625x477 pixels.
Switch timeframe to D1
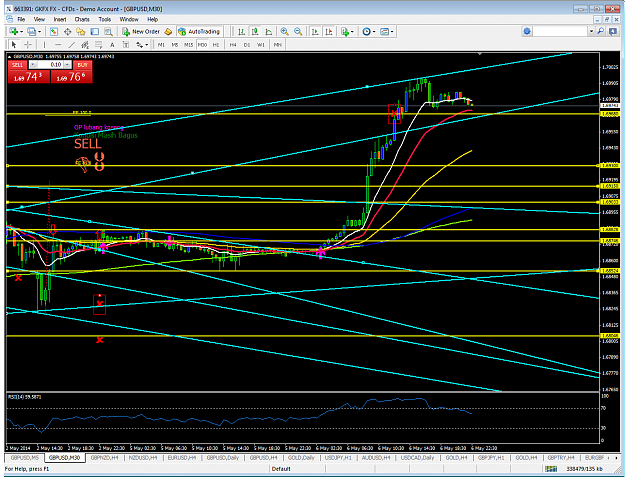pyautogui.click(x=247, y=45)
